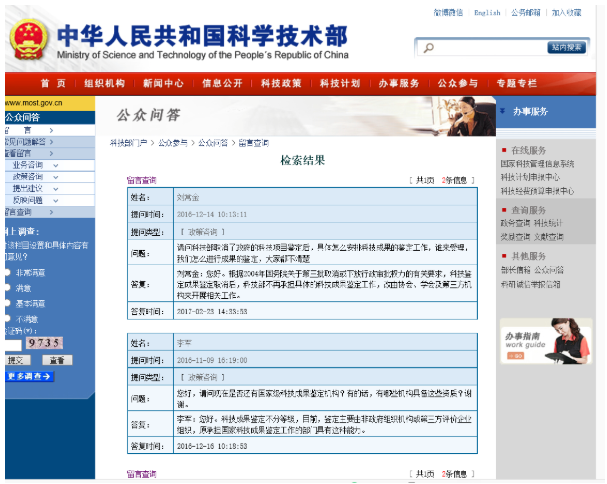Switch to the English site link
This screenshot has width=607, height=484.
487,13
